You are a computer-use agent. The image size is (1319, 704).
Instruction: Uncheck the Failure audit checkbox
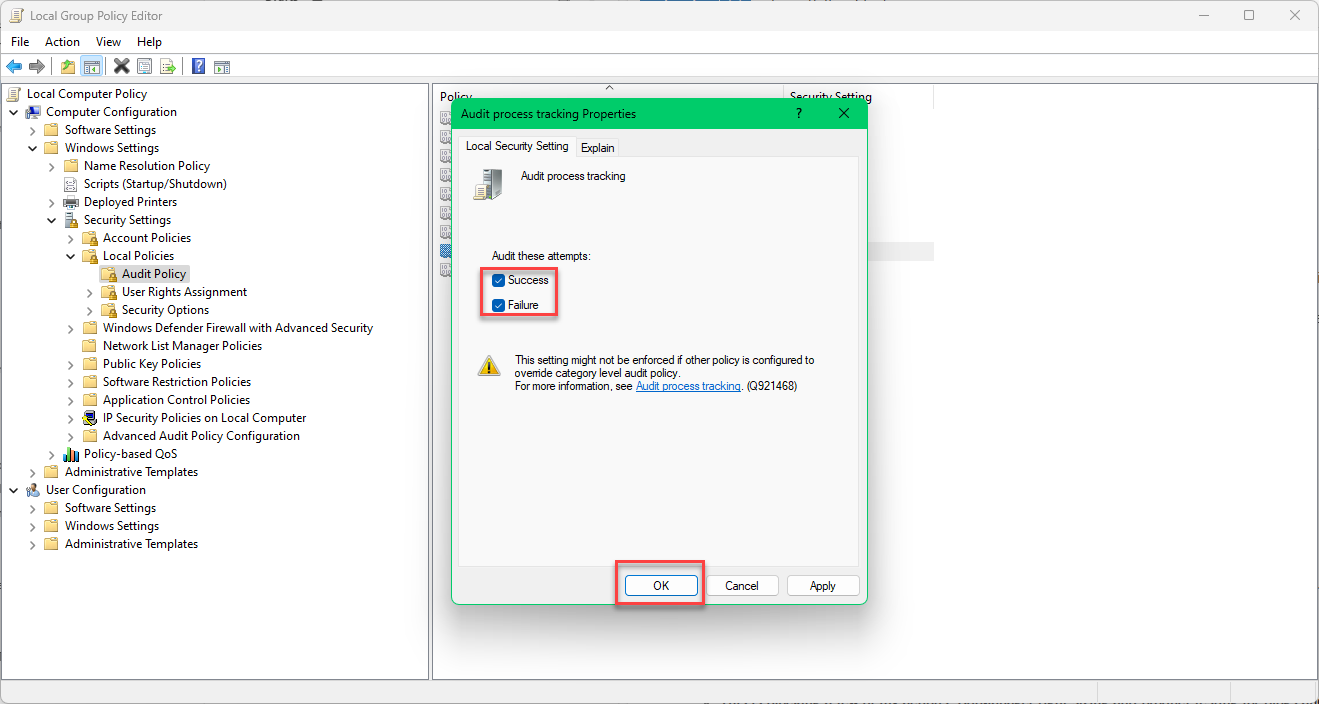tap(498, 304)
